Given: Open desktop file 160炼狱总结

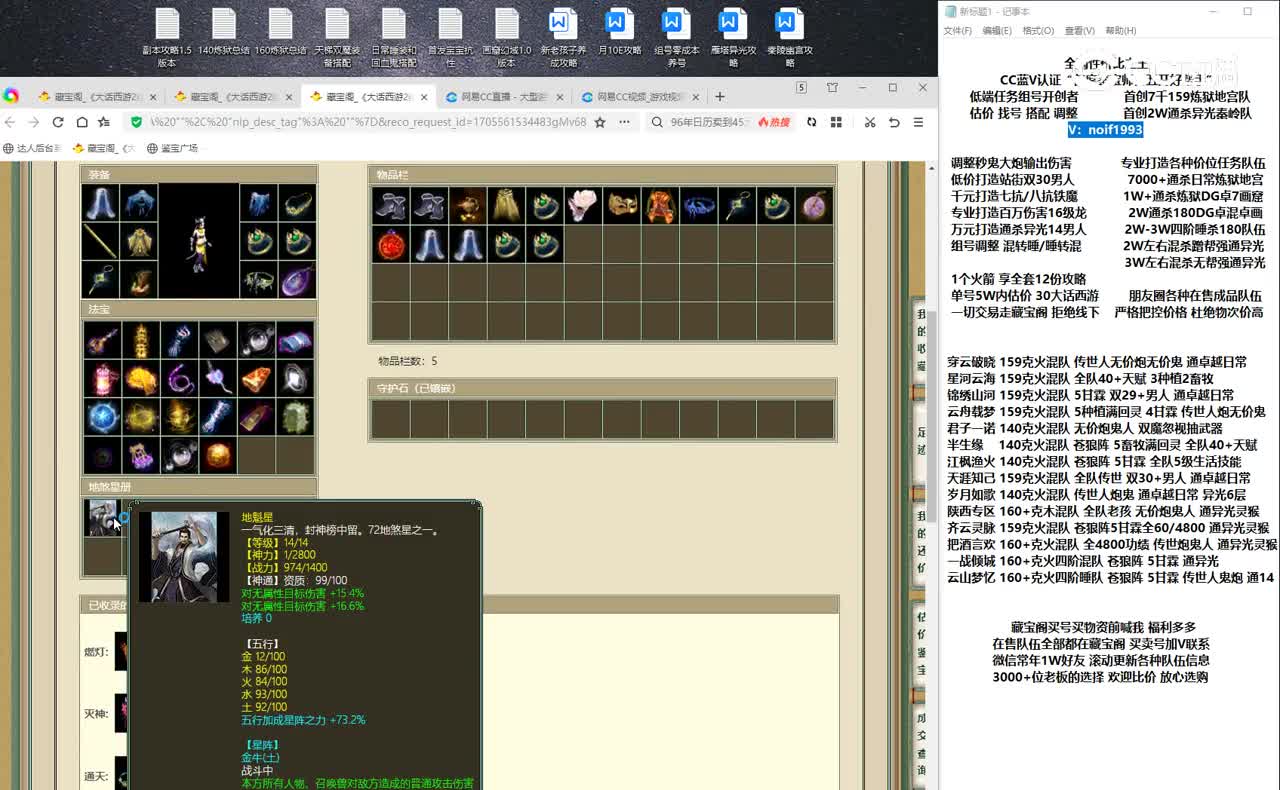Looking at the screenshot, I should click(280, 33).
